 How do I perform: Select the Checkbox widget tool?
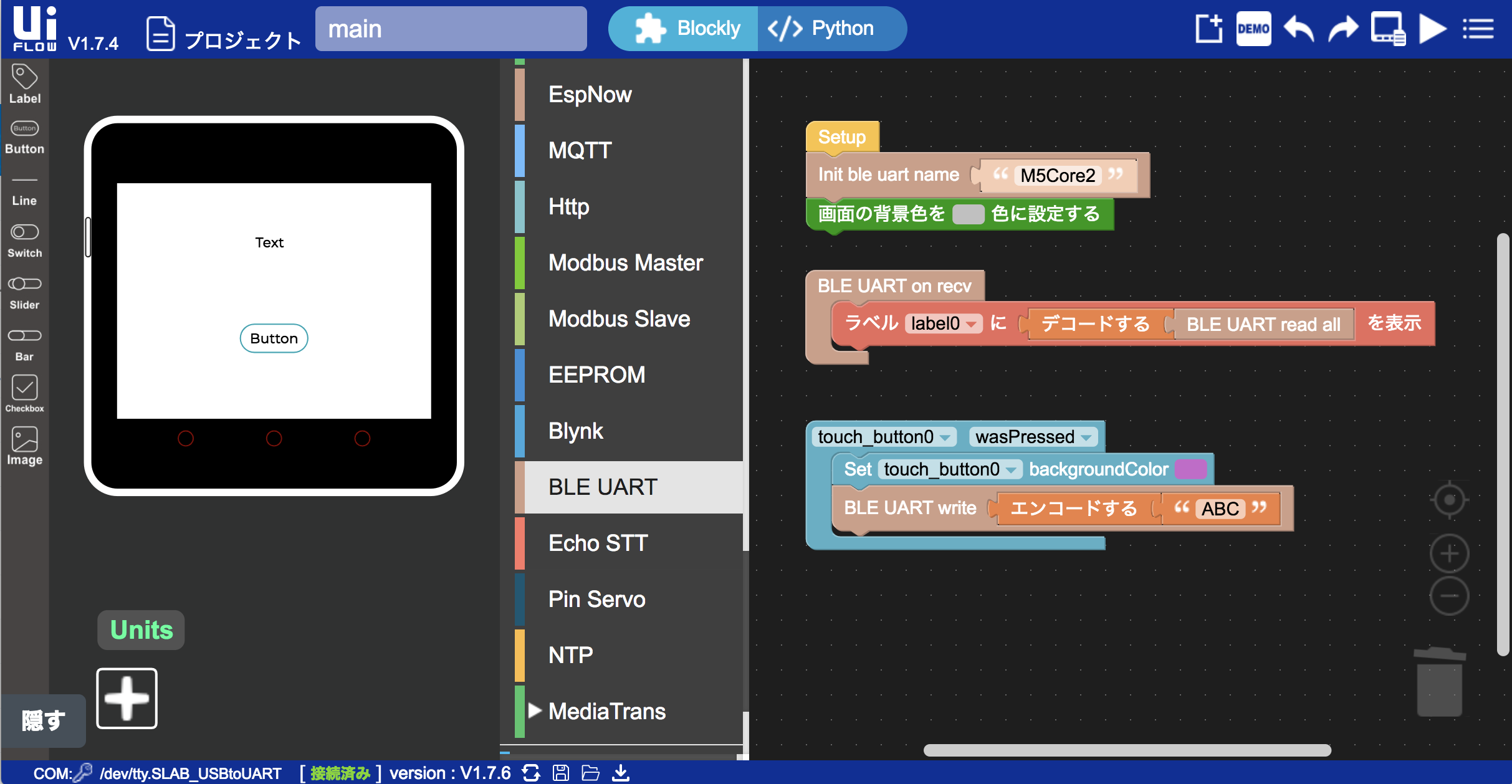pos(24,394)
